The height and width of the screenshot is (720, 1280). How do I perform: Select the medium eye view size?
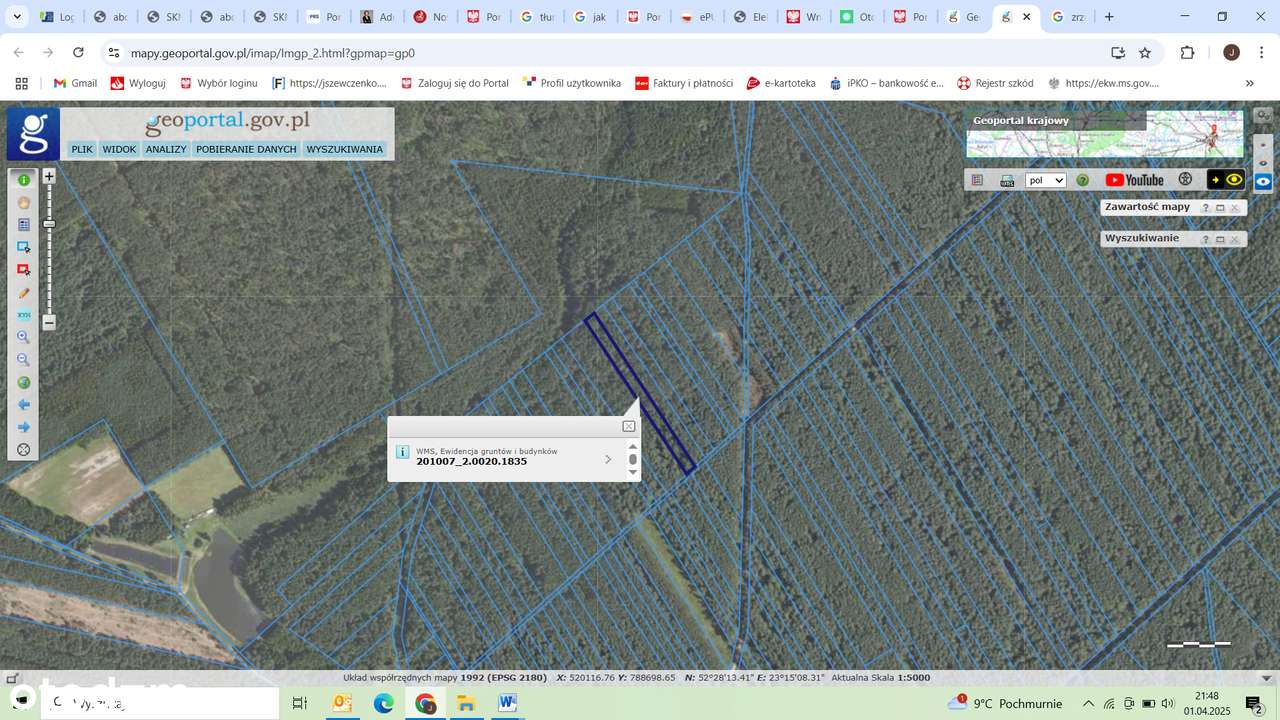[1263, 162]
